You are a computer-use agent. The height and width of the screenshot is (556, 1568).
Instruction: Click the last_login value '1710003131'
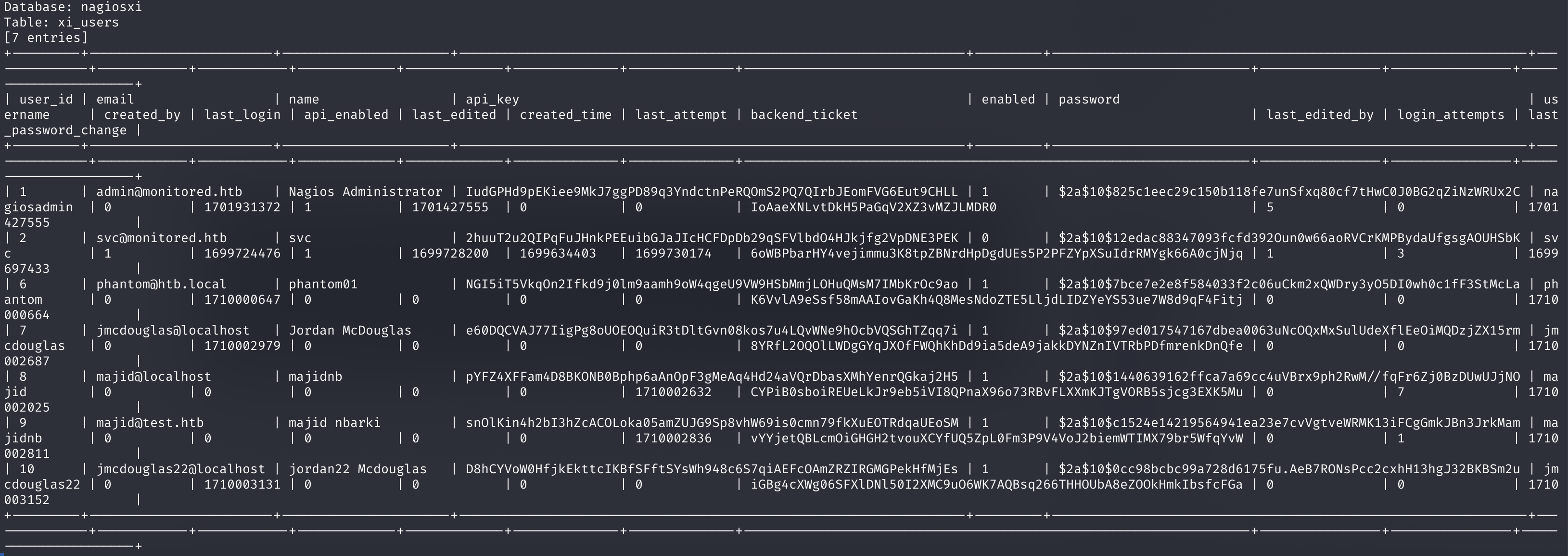[242, 485]
